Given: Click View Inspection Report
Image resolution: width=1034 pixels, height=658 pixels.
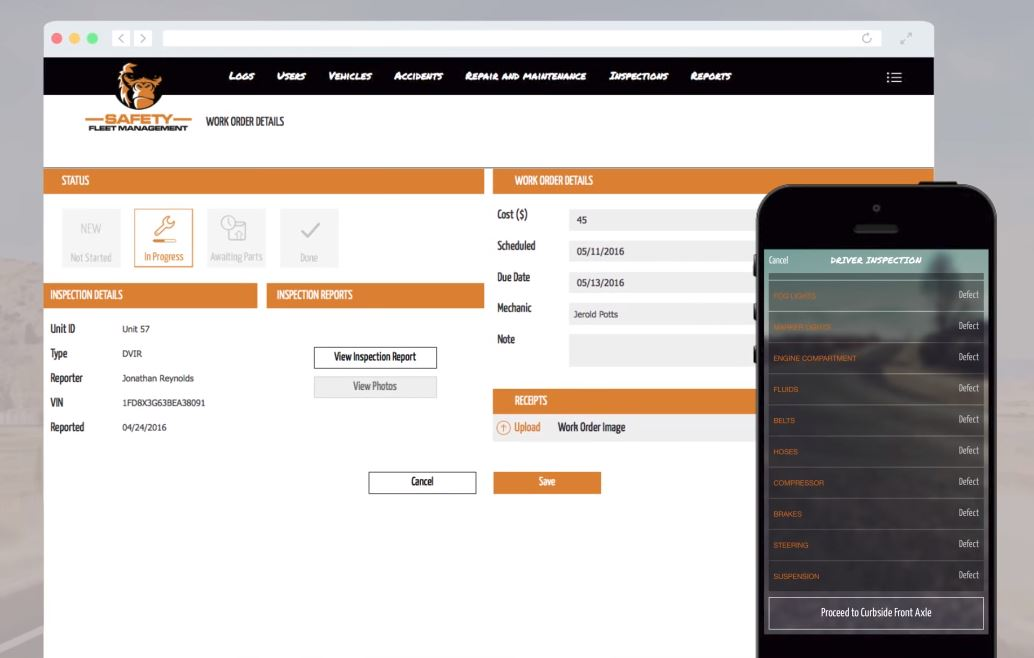Looking at the screenshot, I should pyautogui.click(x=375, y=357).
